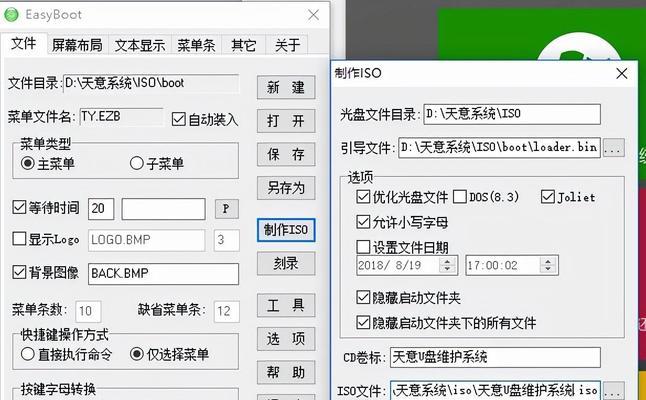Click the LOGO.BMP field
The image size is (646, 400).
pyautogui.click(x=146, y=240)
